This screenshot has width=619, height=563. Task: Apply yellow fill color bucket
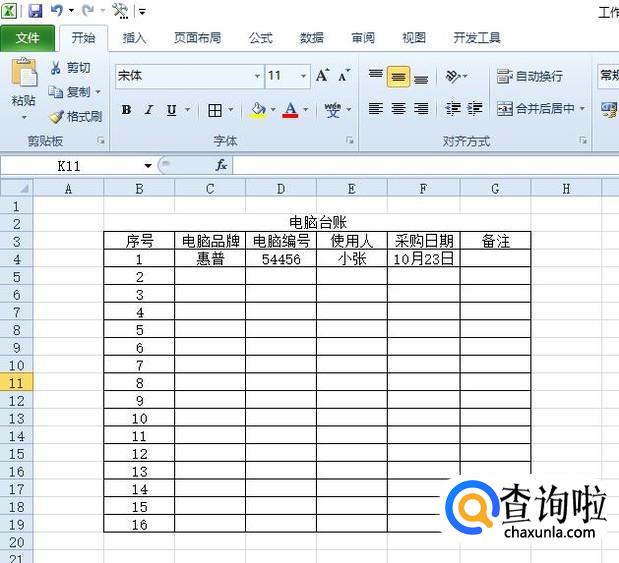point(258,110)
